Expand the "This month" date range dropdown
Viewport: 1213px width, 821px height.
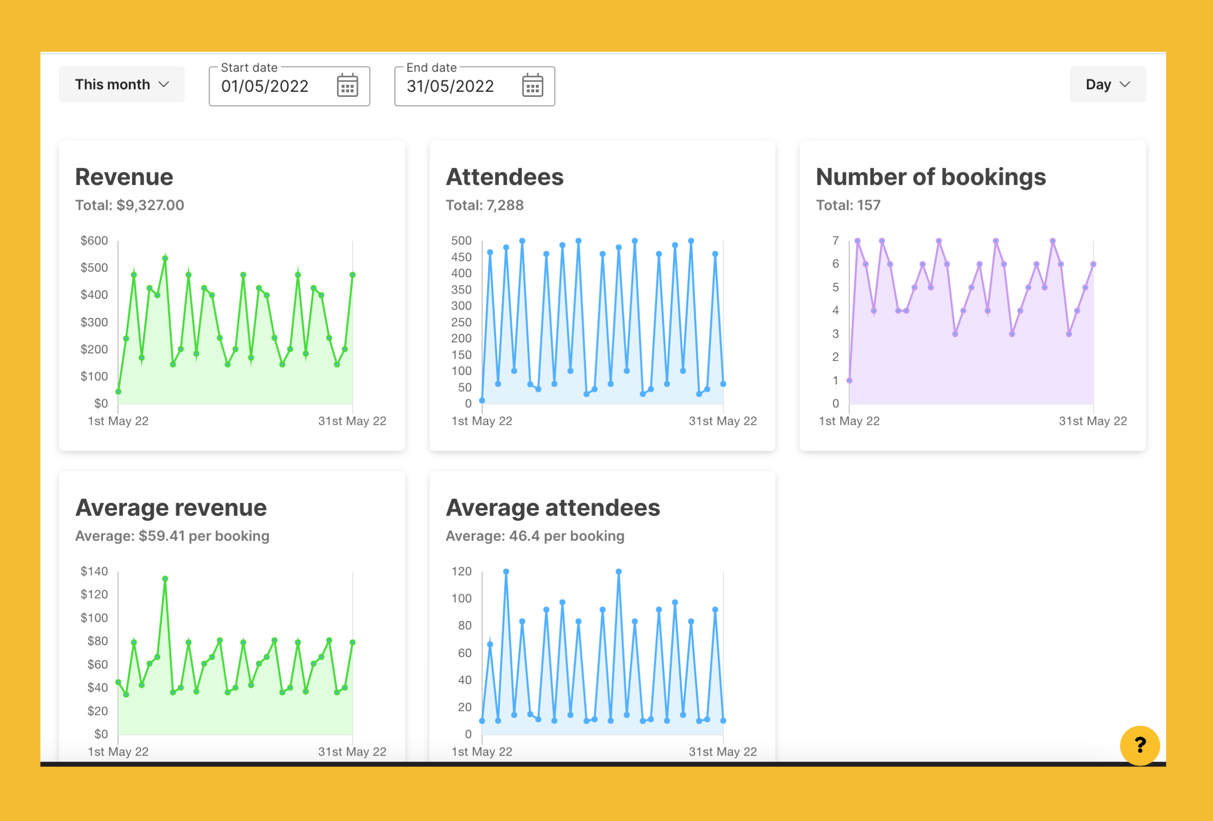121,84
